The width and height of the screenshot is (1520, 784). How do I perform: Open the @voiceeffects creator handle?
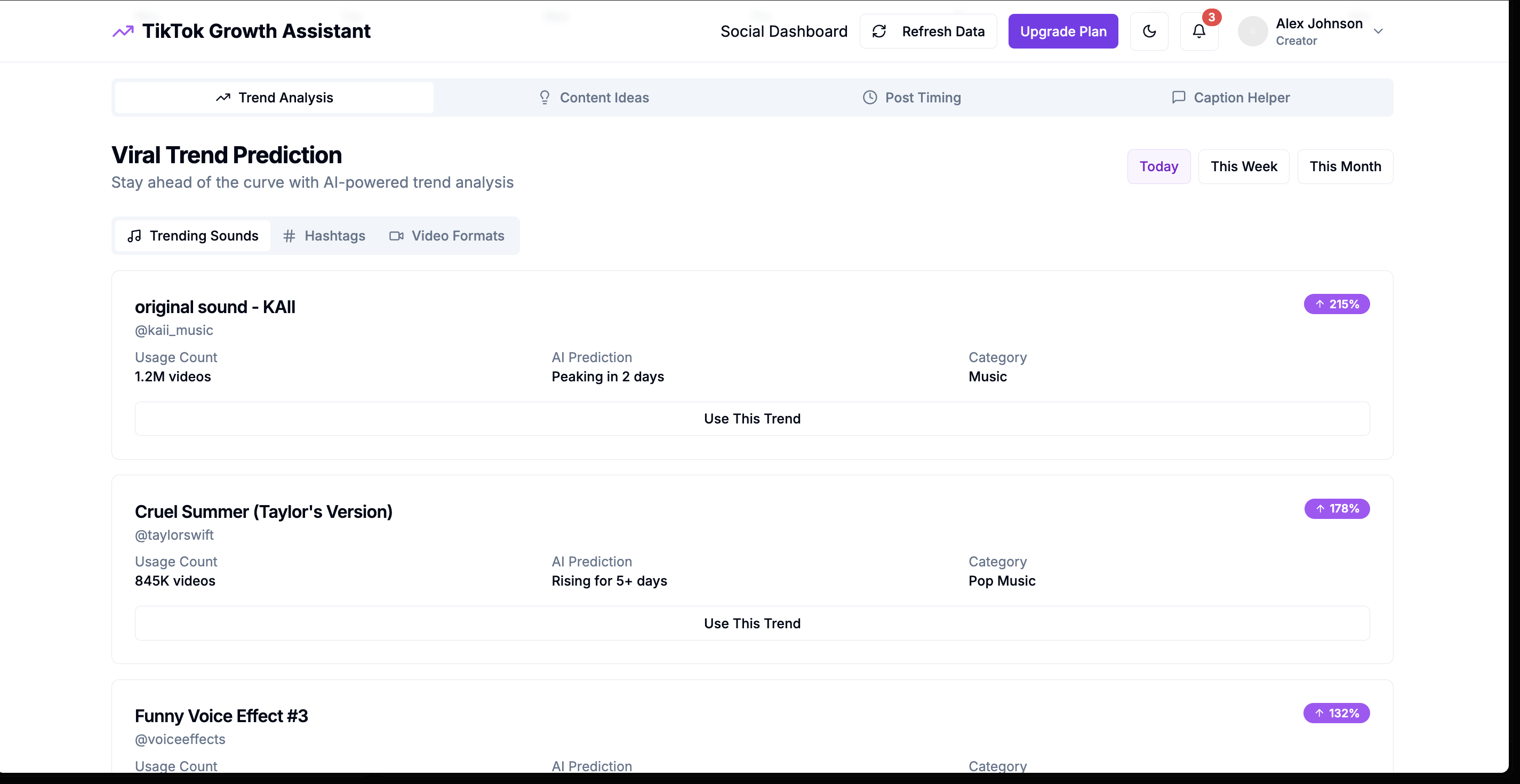click(x=180, y=740)
